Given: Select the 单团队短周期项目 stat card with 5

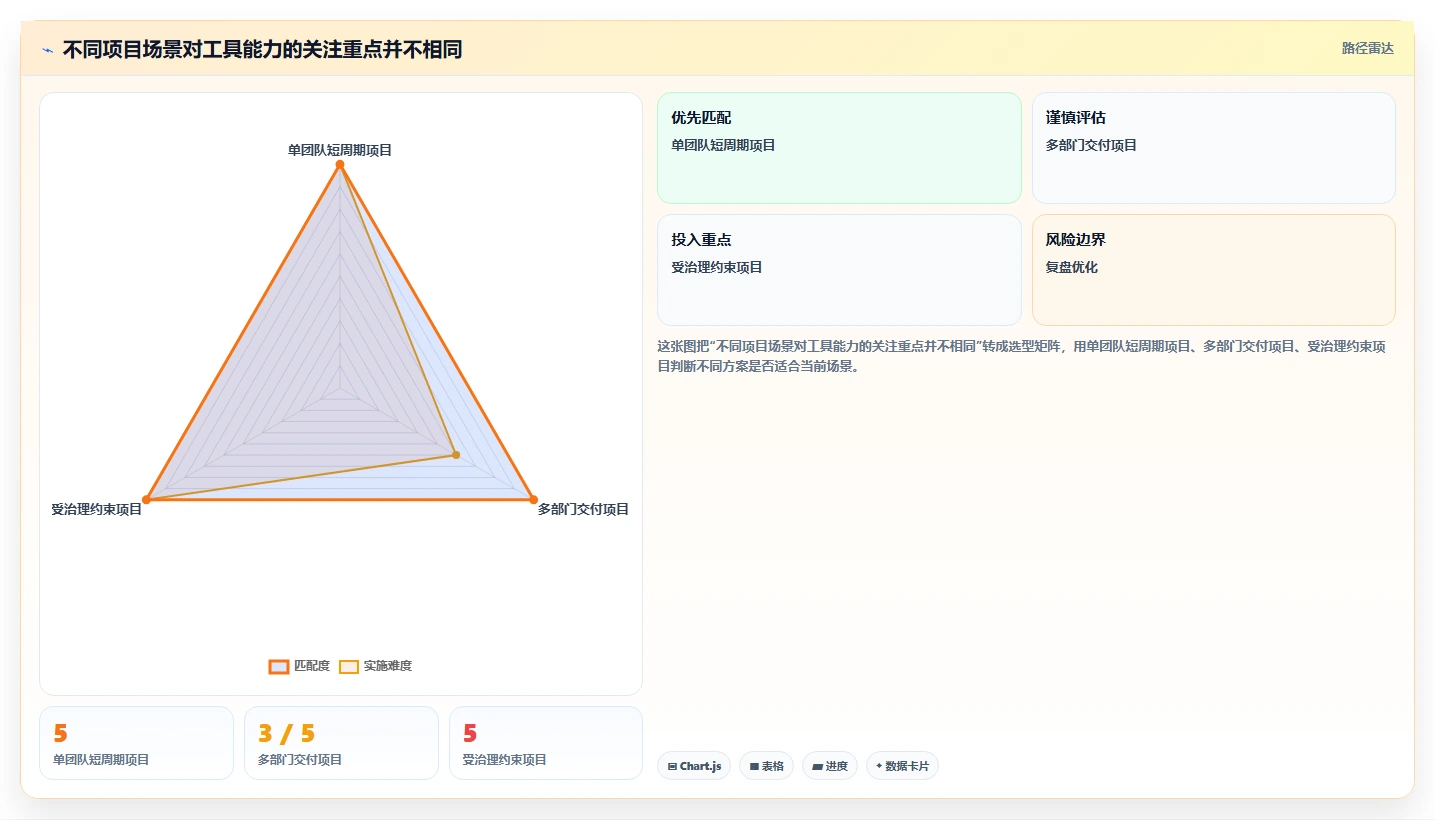Looking at the screenshot, I should point(136,743).
